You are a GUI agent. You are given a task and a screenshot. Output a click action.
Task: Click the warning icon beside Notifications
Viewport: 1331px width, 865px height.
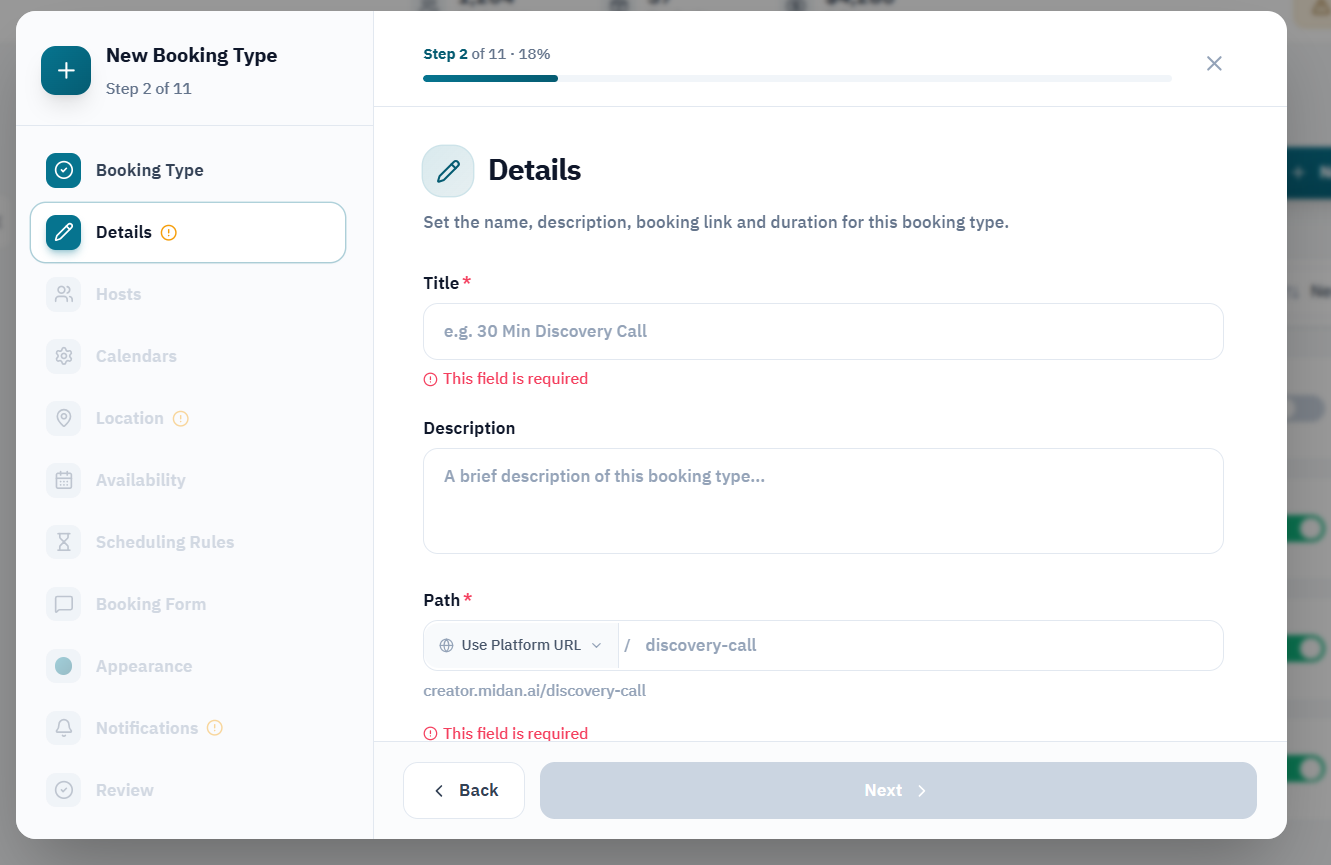[215, 728]
